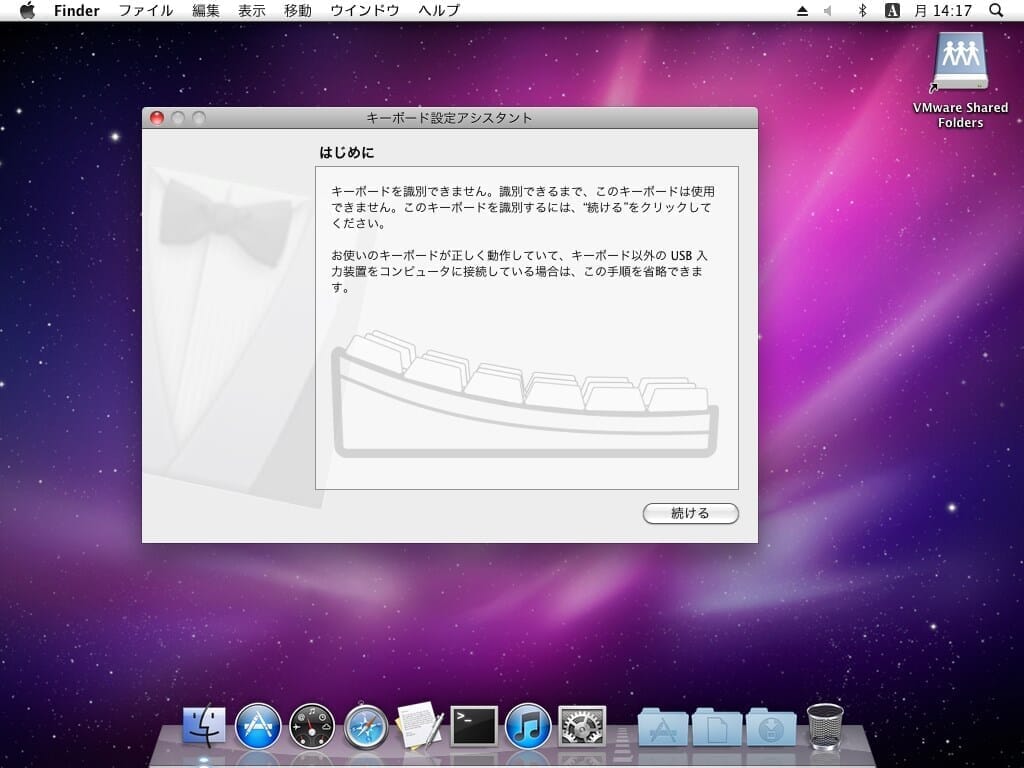Open the ファイル menu
The image size is (1024, 768).
146,10
